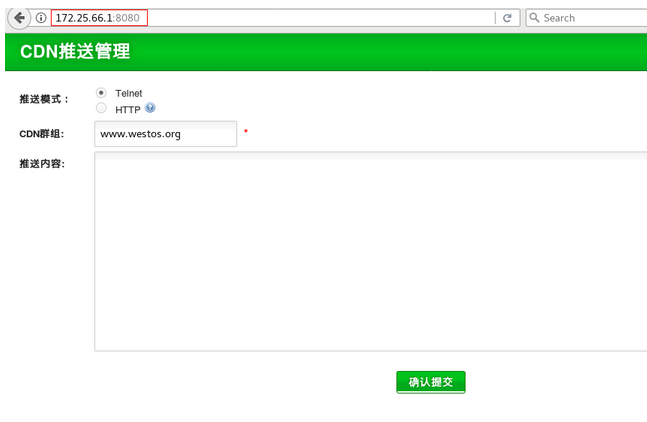
Task: Click the 推送内容 label
Action: pos(42,164)
